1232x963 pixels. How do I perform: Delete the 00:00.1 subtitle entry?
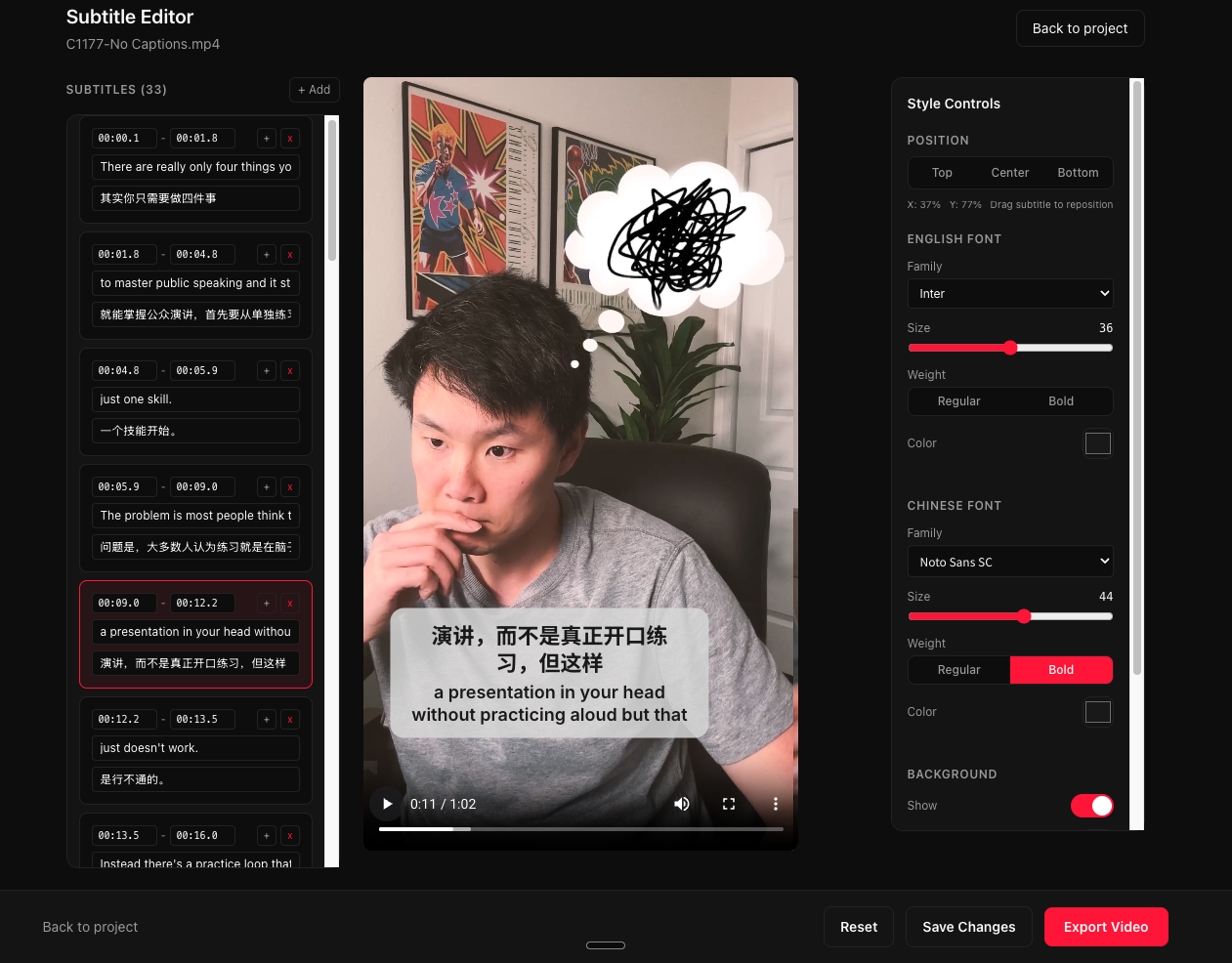(290, 139)
